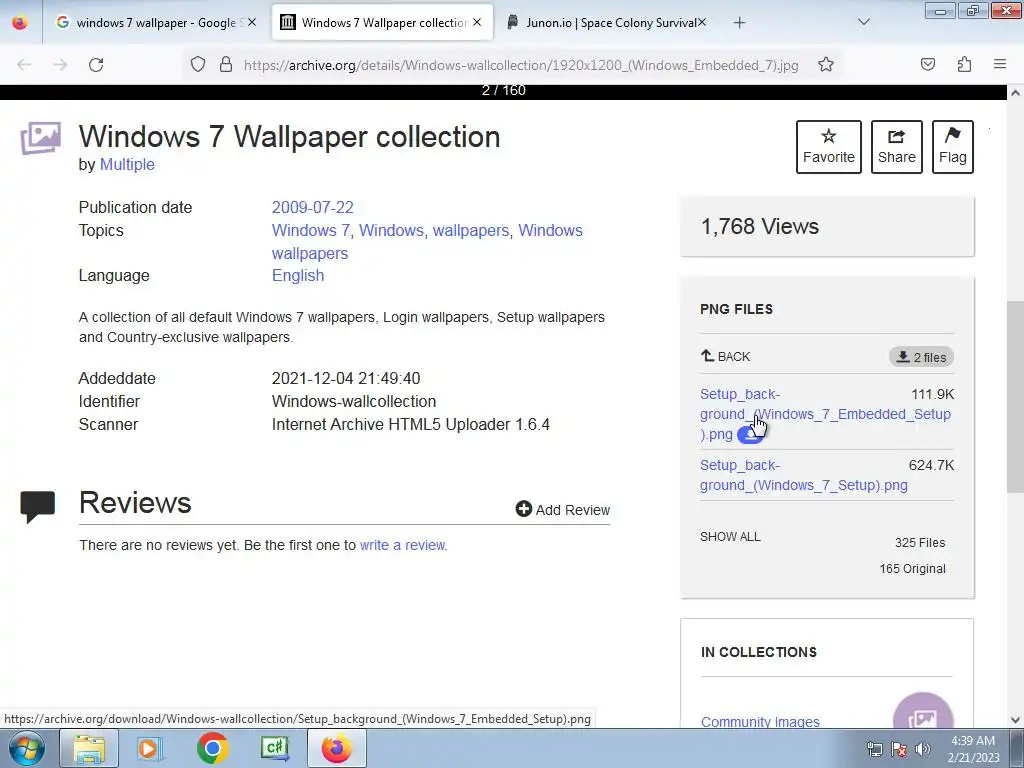Image resolution: width=1024 pixels, height=768 pixels.
Task: Open the Community Images collection link
Action: point(760,722)
